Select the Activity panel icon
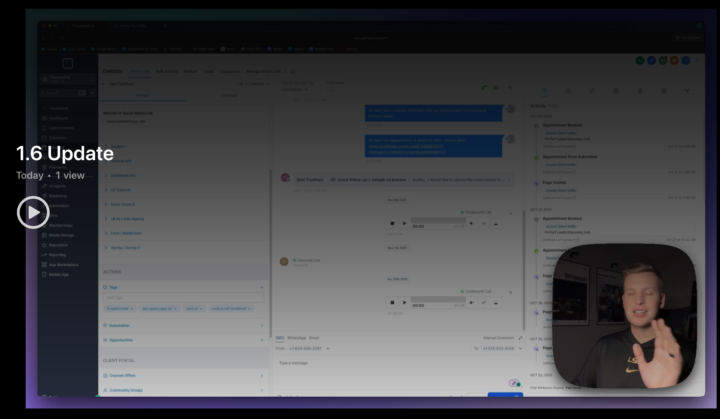Screen dimensions: 720x419 (x=544, y=91)
